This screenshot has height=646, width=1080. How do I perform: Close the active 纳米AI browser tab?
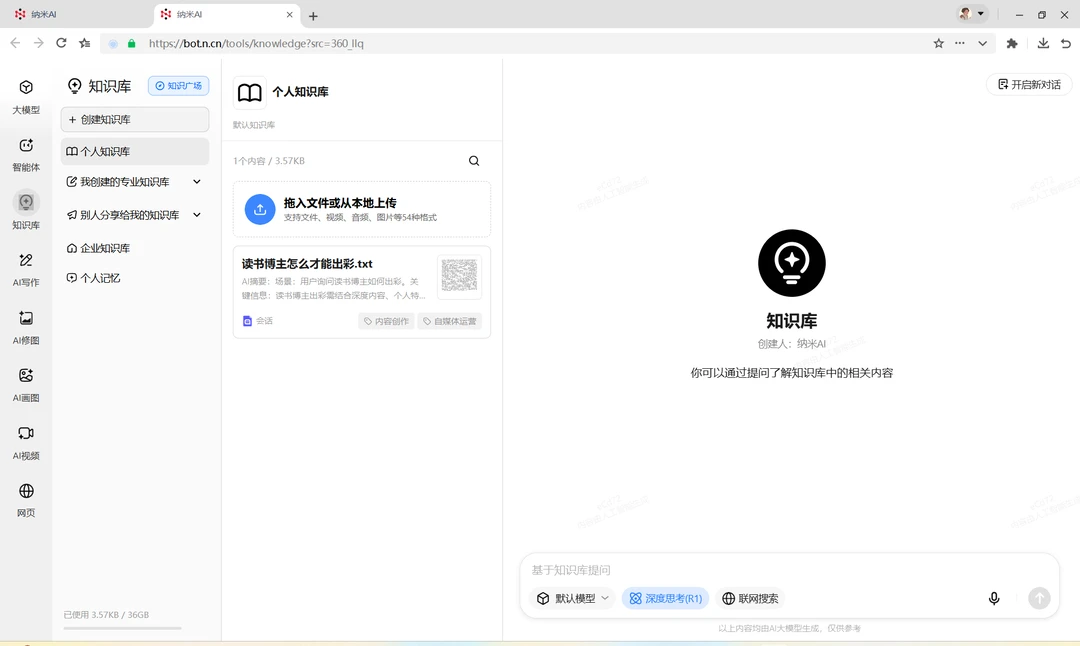[x=289, y=14]
